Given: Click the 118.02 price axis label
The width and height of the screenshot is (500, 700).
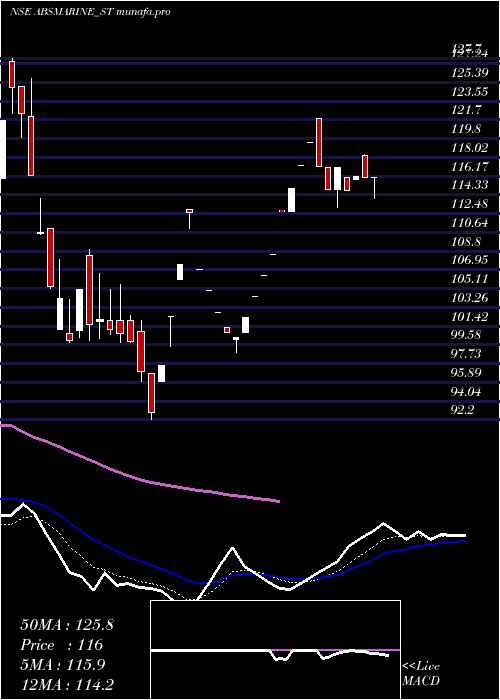Looking at the screenshot, I should 470,148.
